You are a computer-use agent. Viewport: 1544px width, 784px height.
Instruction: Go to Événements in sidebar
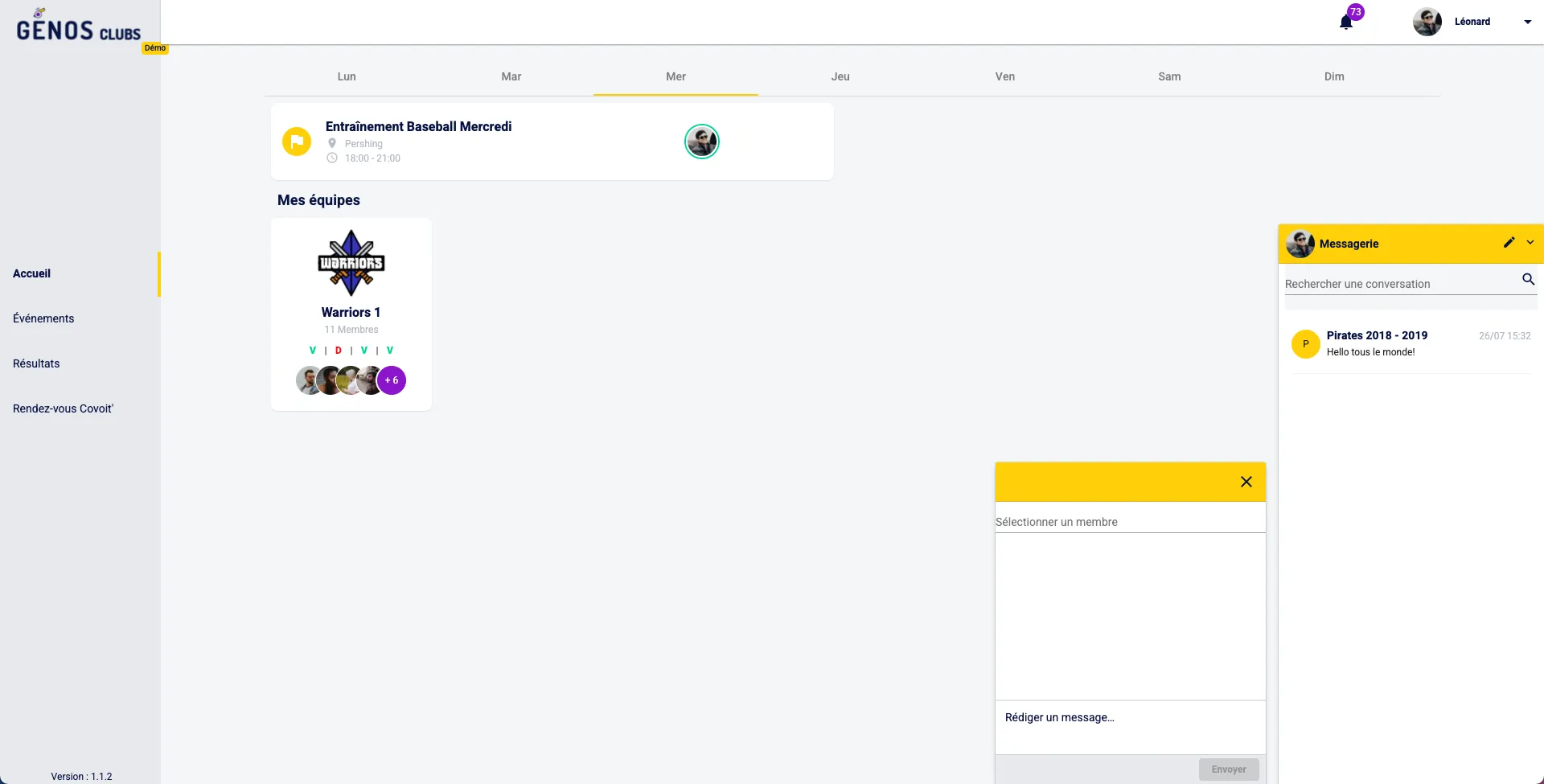click(x=43, y=318)
